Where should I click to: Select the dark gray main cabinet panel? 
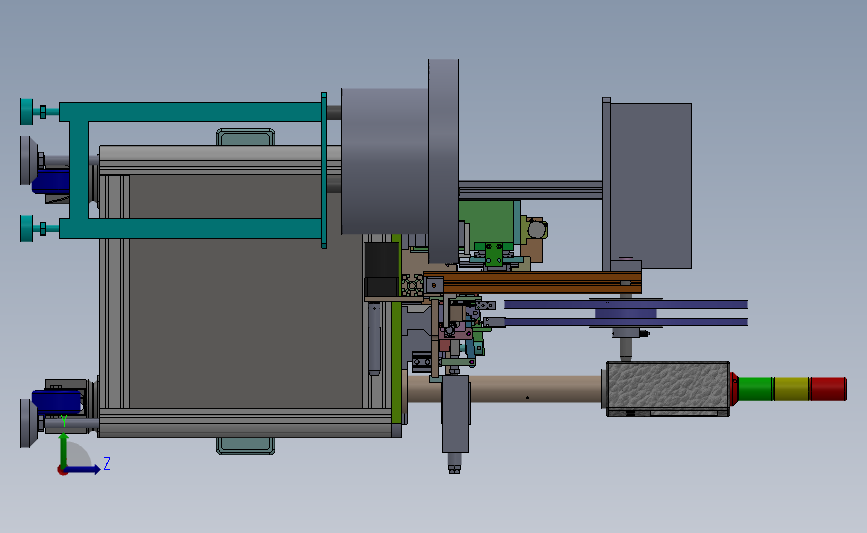click(x=246, y=291)
